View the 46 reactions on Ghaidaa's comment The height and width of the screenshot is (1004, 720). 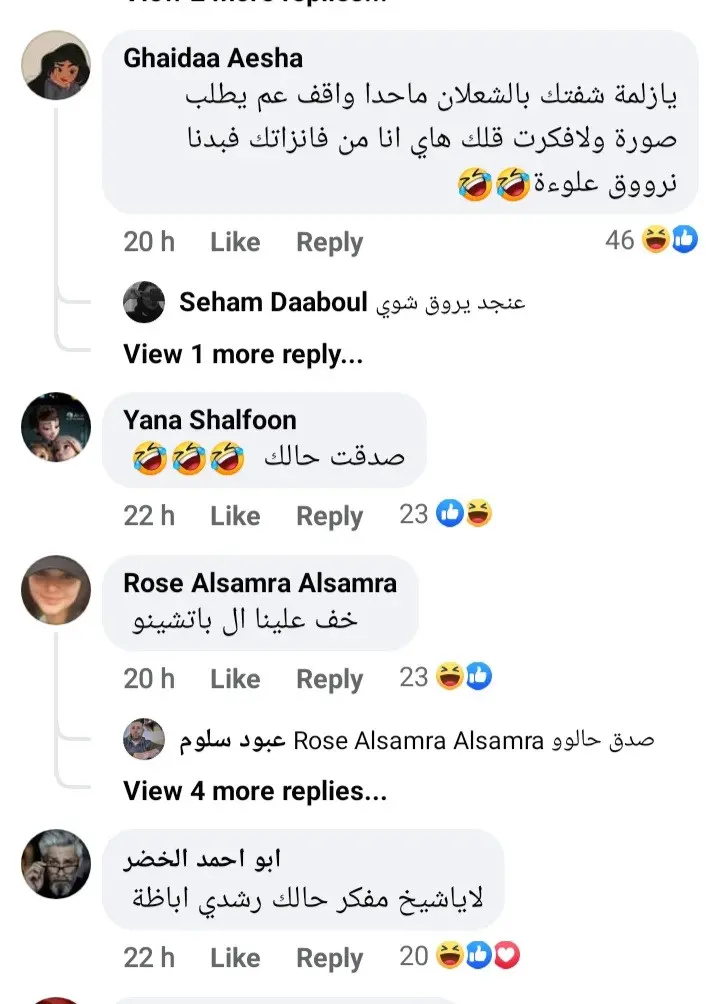point(651,240)
